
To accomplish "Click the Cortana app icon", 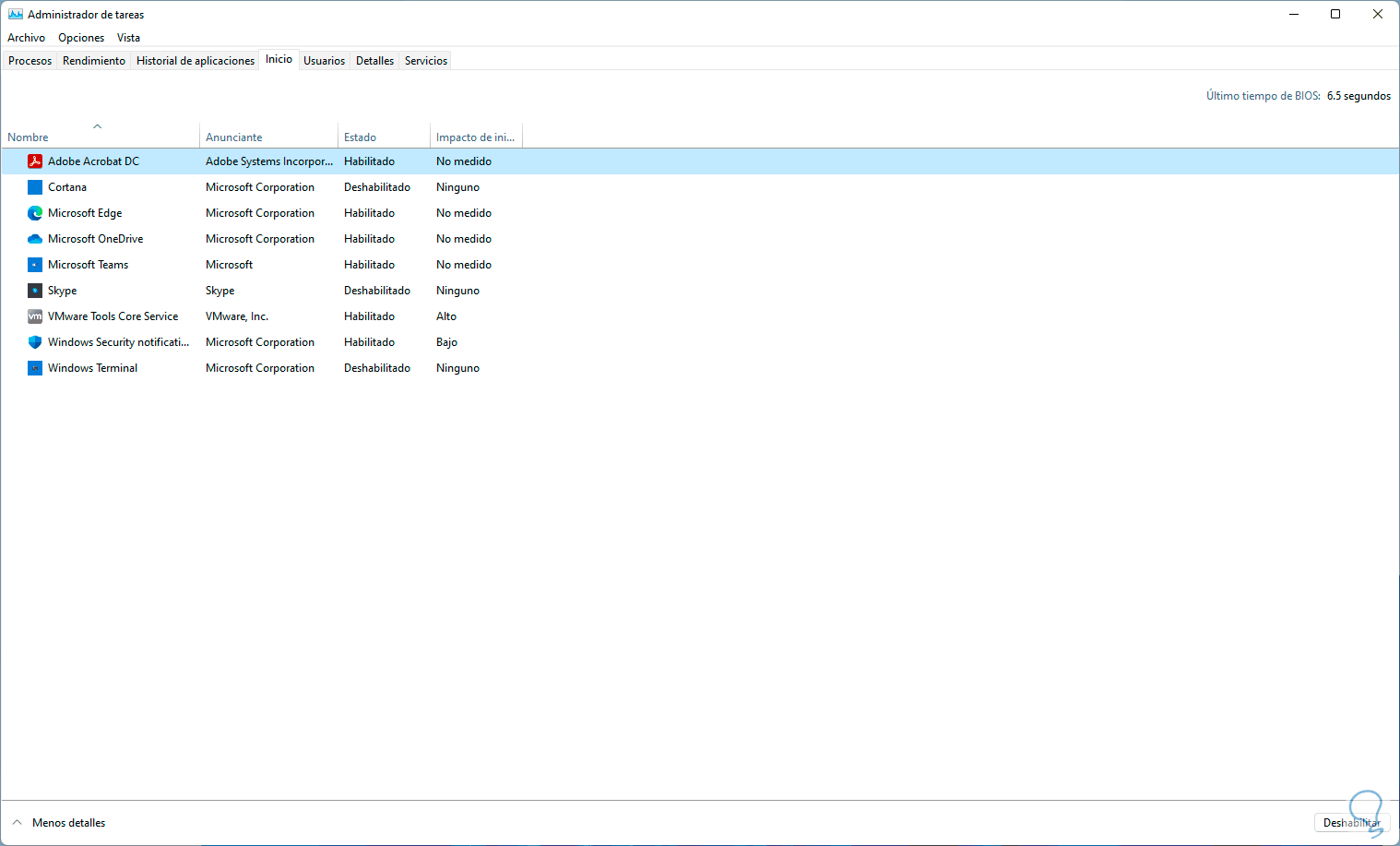I will tap(35, 187).
